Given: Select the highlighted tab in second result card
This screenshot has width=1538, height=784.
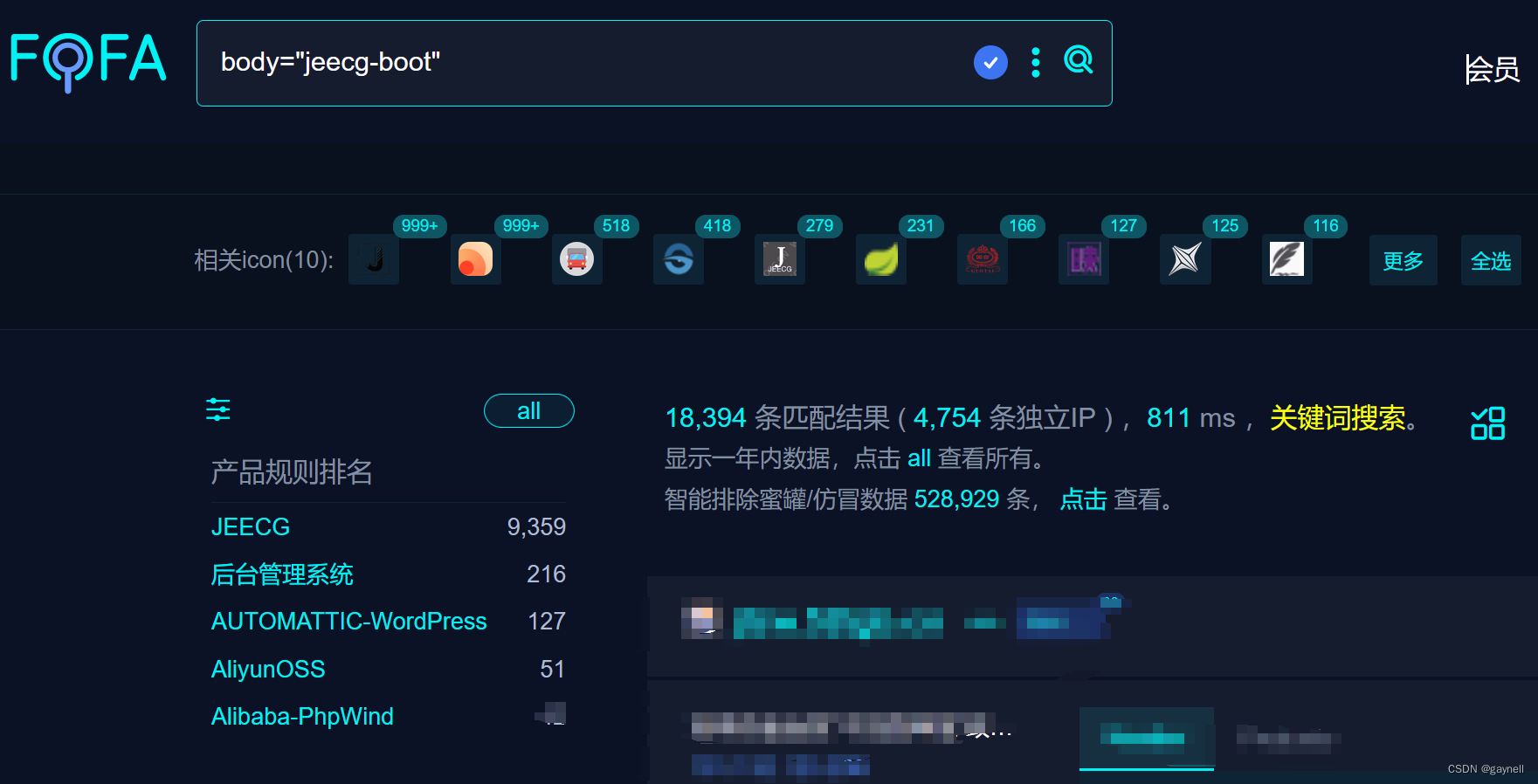Looking at the screenshot, I should 1147,739.
